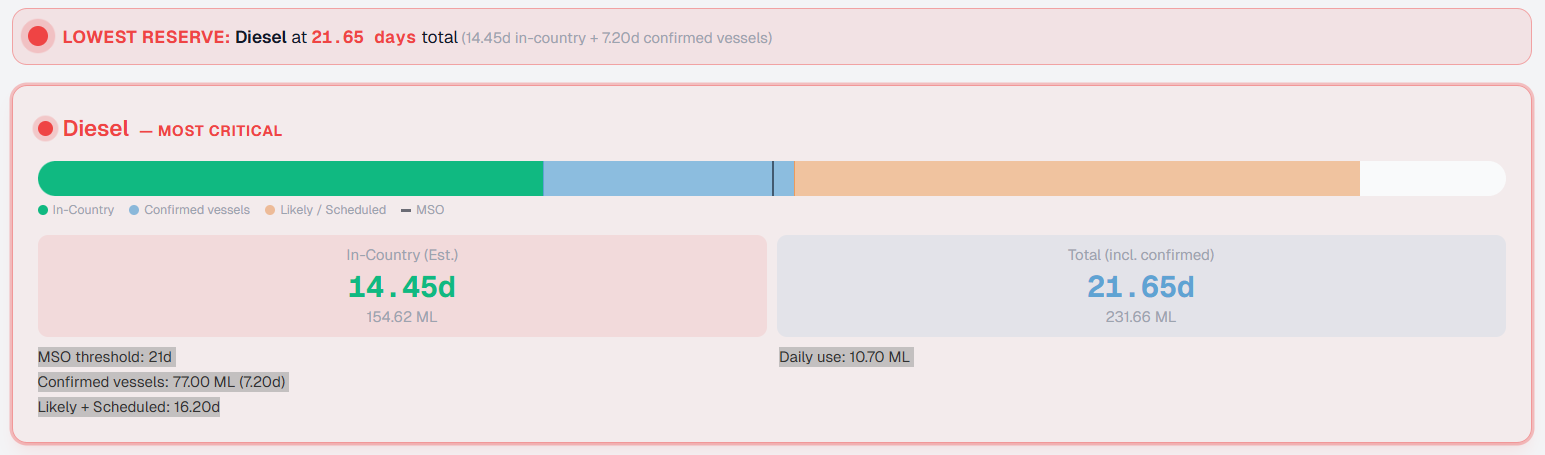Select the 'Confirmed vessels: 77.00 ML' line
1545x455 pixels.
pos(163,382)
